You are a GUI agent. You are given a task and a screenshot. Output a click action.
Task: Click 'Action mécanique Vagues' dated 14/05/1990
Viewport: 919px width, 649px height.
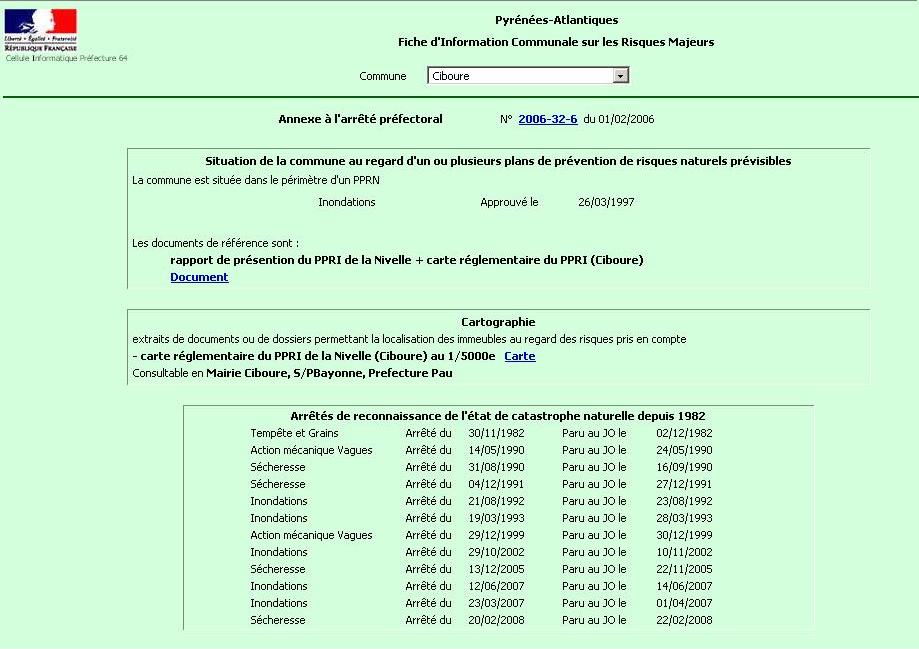[x=311, y=450]
